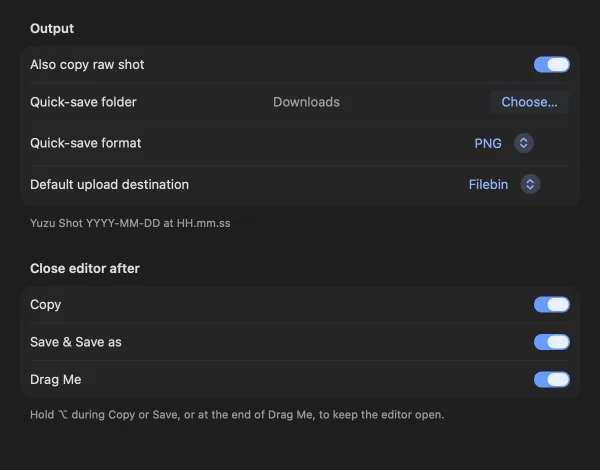Click the Downloads folder path text
600x470 pixels.
point(306,102)
